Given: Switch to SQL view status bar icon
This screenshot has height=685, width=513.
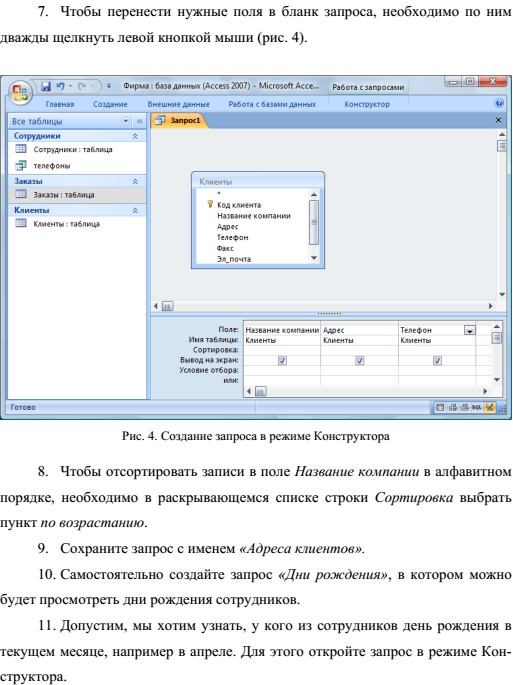Looking at the screenshot, I should [x=476, y=408].
